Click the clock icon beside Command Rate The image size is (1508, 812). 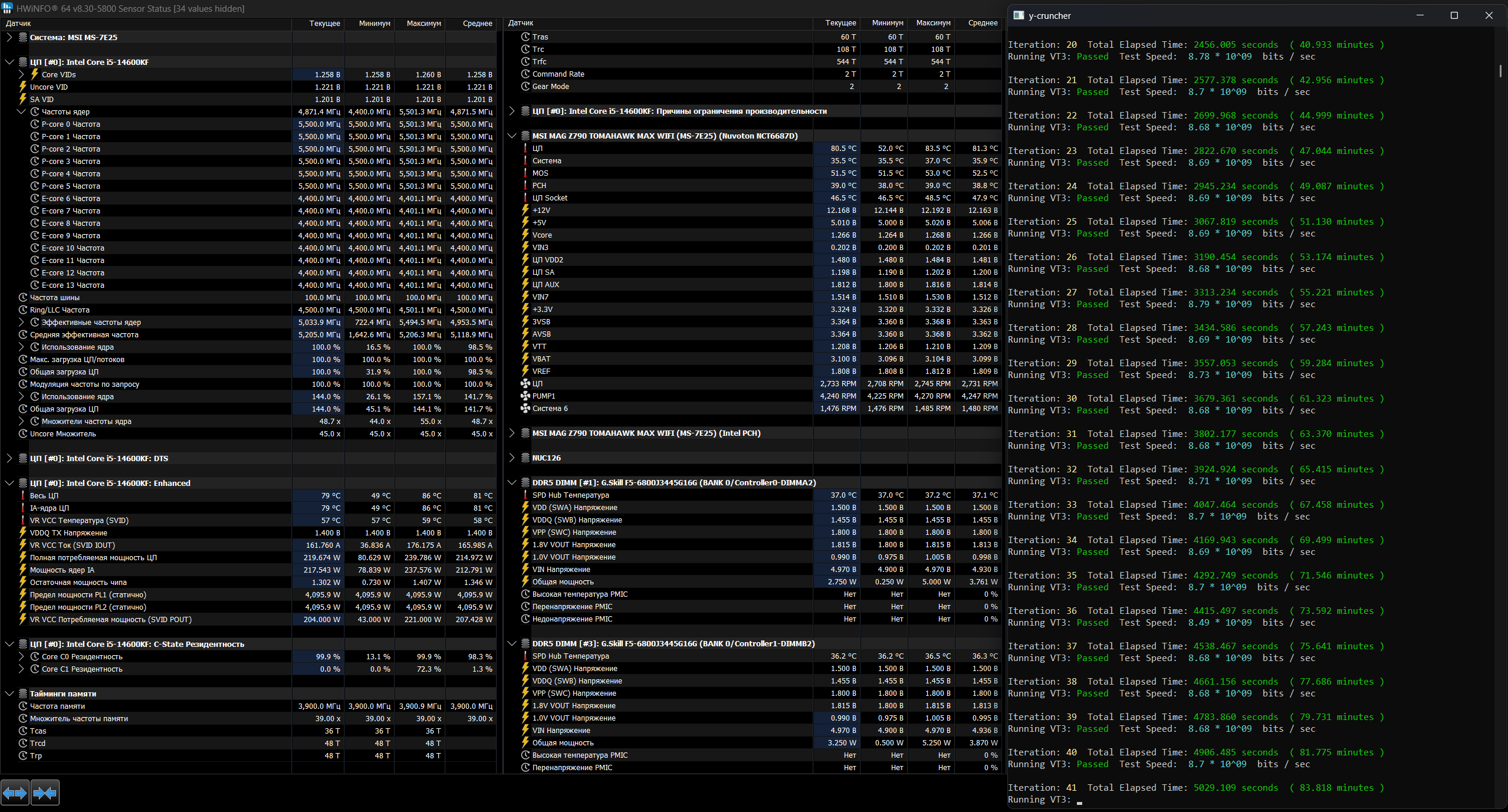[x=525, y=74]
